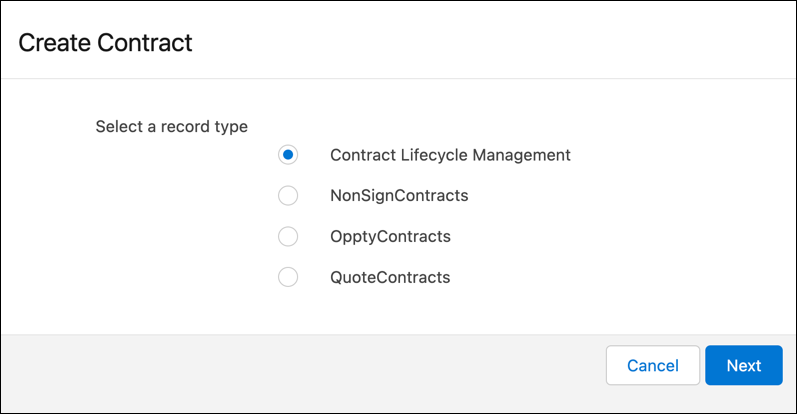This screenshot has height=414, width=797.
Task: Click the OpptyContracts label text
Action: tap(390, 237)
